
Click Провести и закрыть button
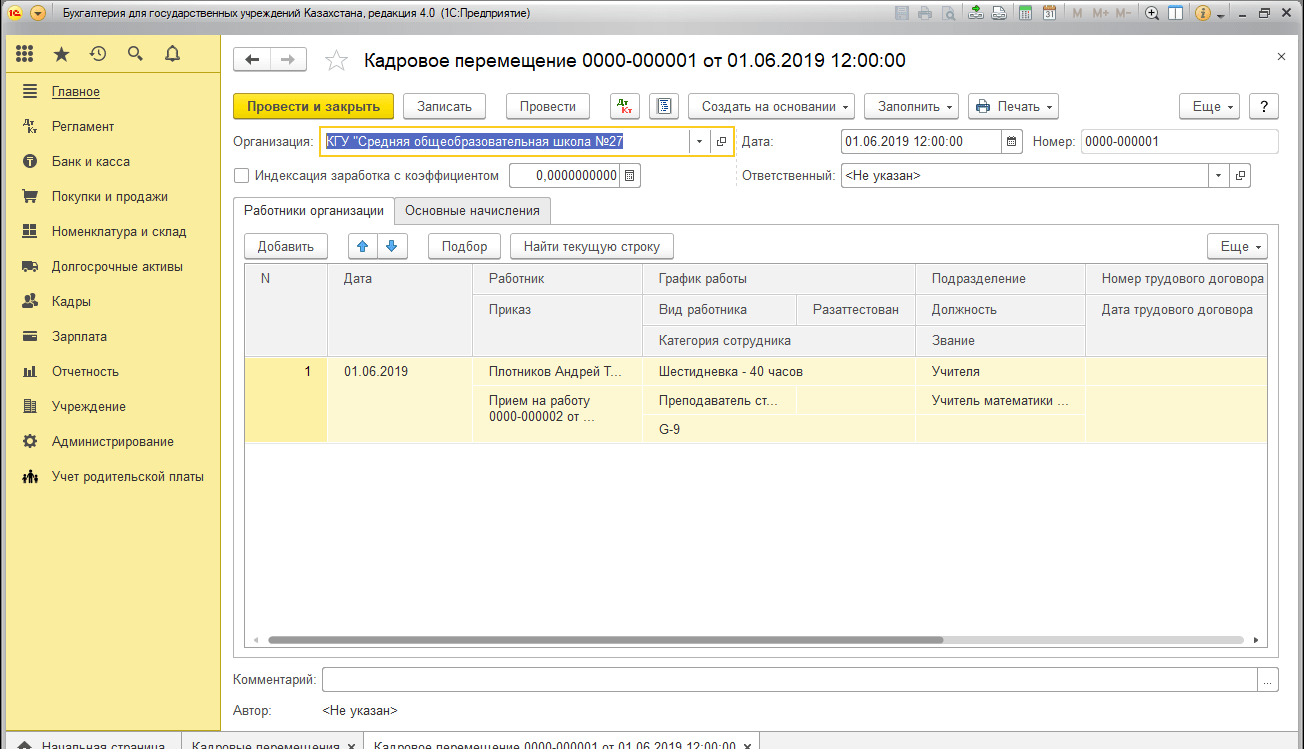313,107
